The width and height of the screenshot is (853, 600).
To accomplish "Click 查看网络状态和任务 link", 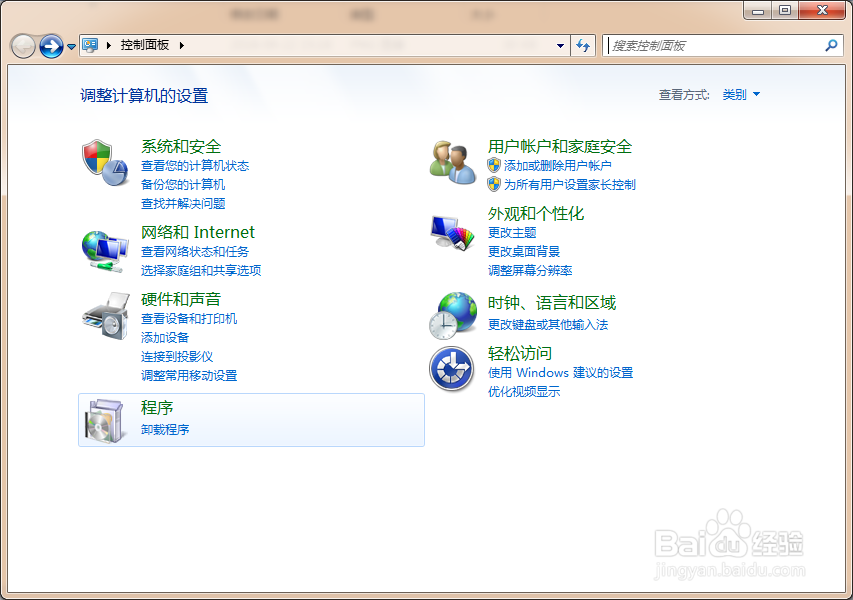I will pyautogui.click(x=195, y=252).
